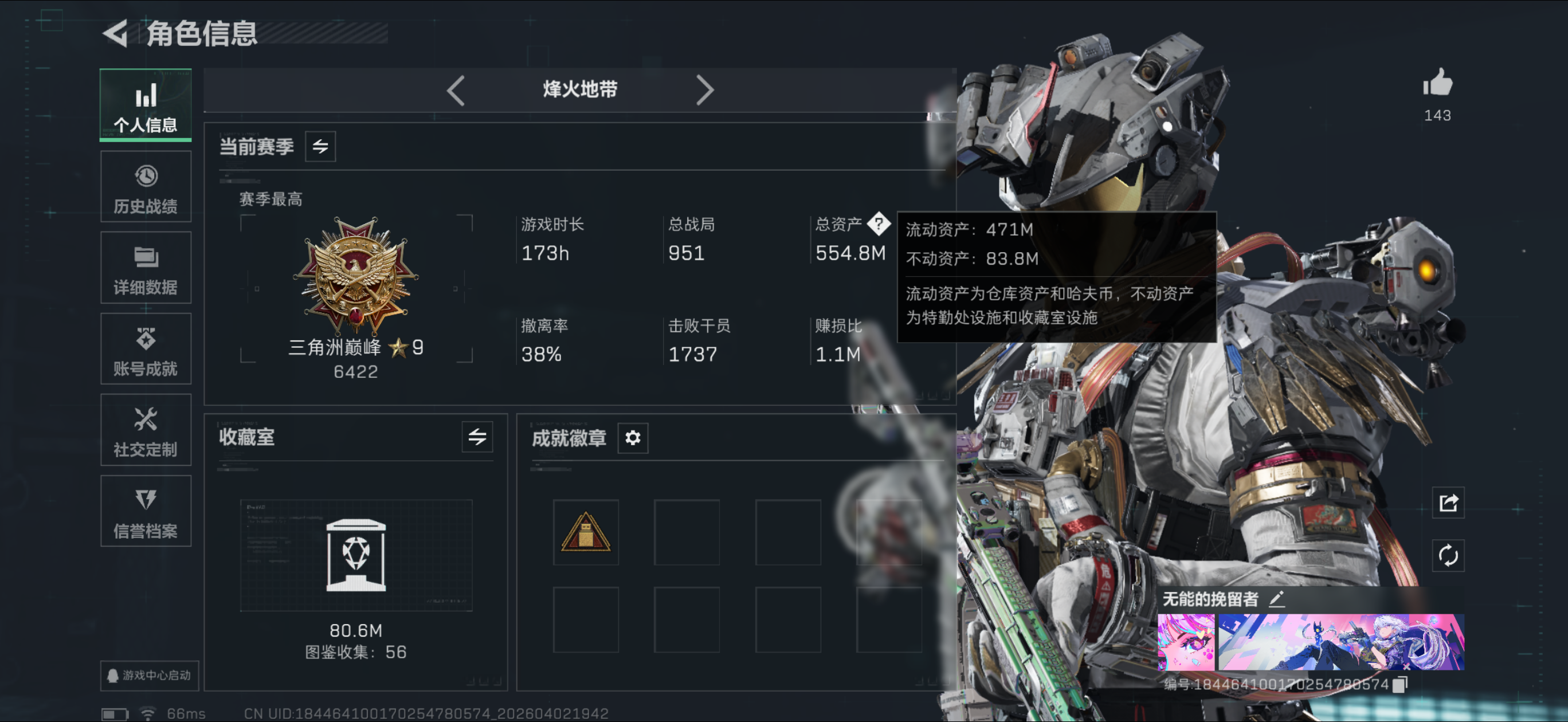Go back from 角色信息 screen

point(116,33)
